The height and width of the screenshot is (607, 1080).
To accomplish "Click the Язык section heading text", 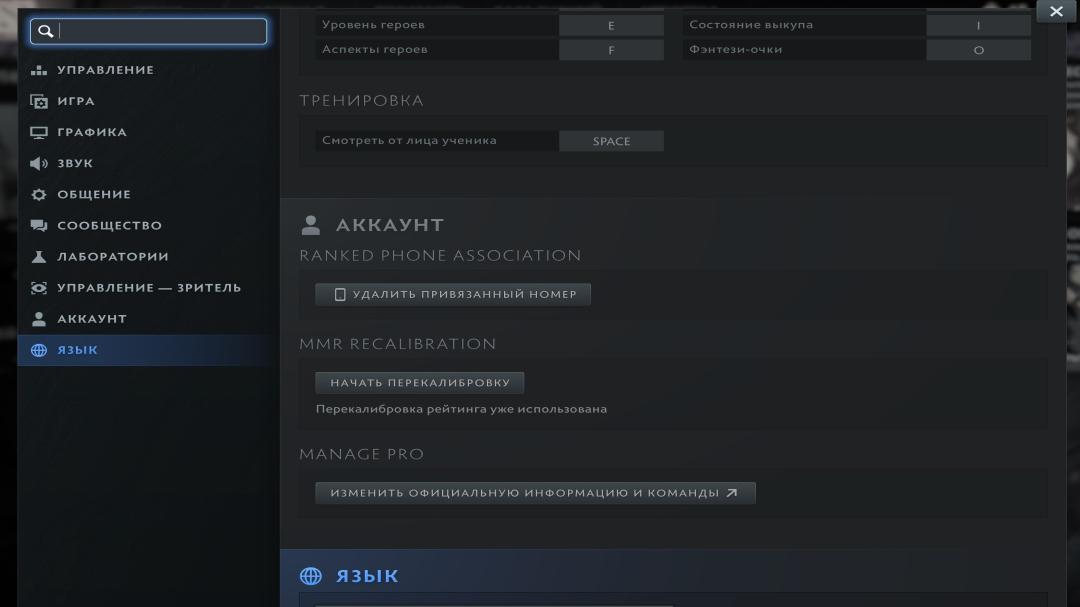I will tap(367, 576).
